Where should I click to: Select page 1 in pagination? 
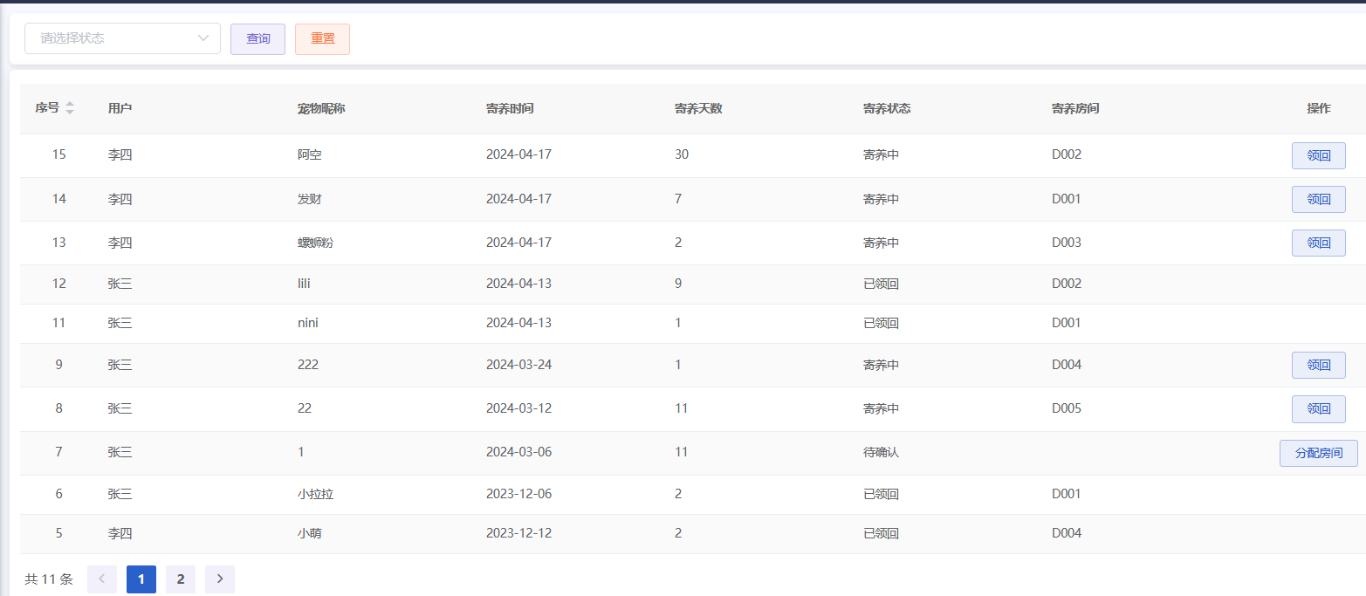pos(141,579)
